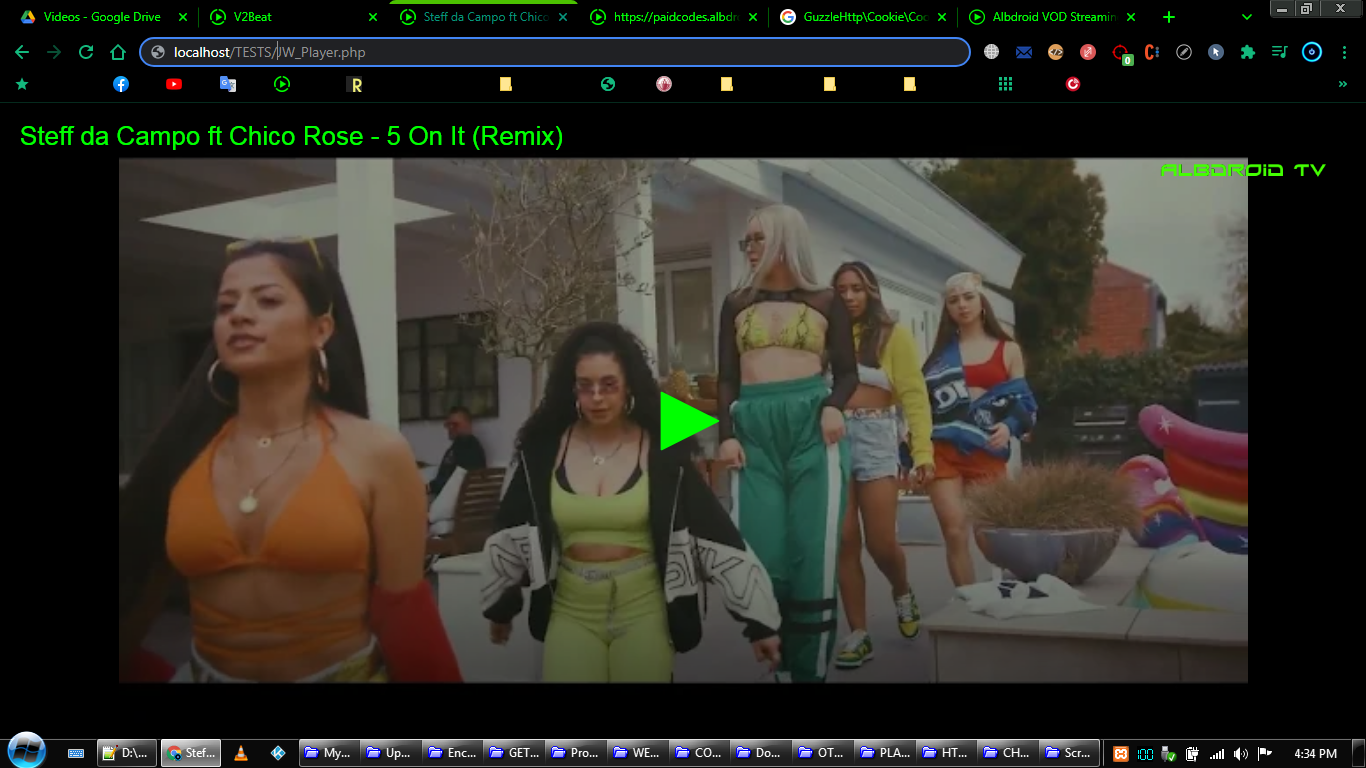Reload the current page
Image resolution: width=1366 pixels, height=768 pixels.
pos(86,52)
